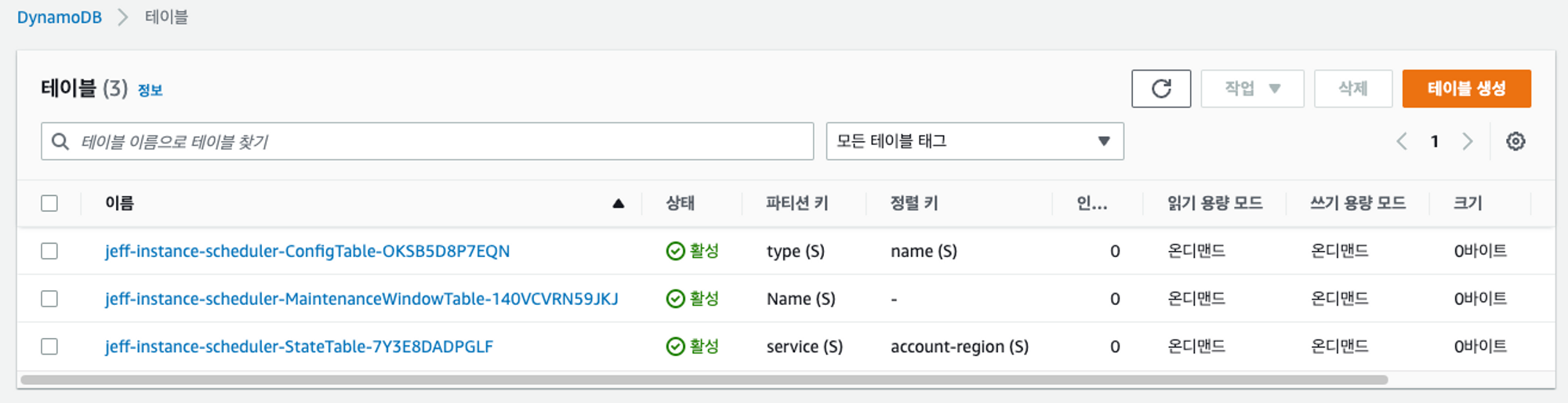
Task: Click the search magnifier icon
Action: tap(60, 141)
